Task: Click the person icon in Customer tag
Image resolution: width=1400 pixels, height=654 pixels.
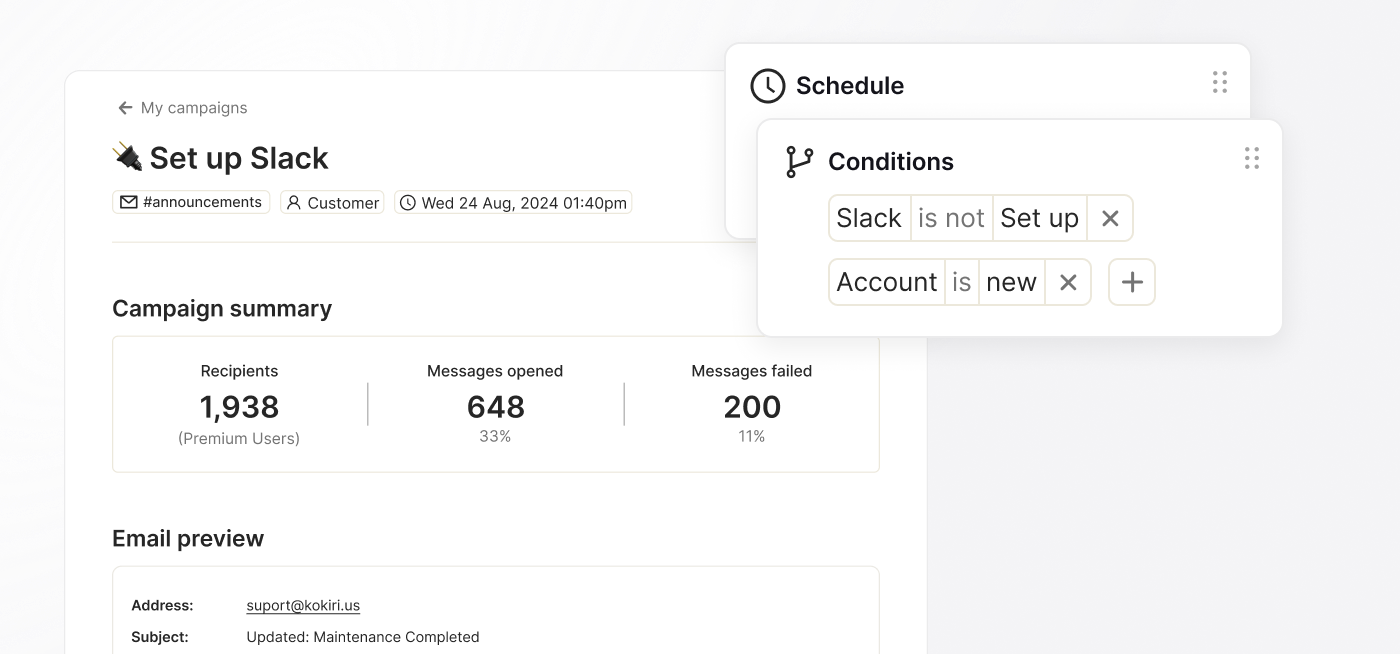Action: pyautogui.click(x=294, y=202)
